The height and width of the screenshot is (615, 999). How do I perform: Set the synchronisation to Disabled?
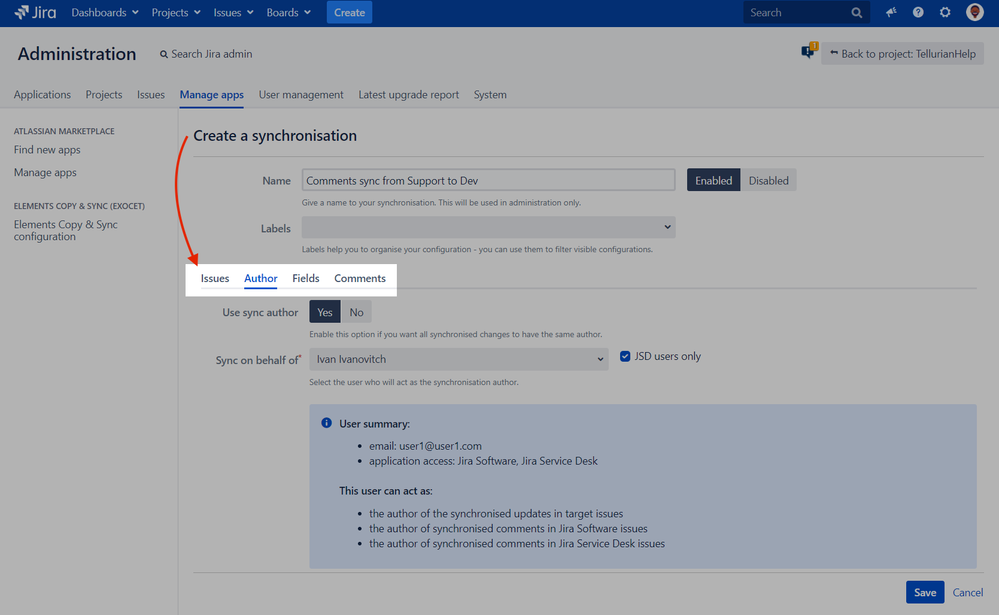click(768, 180)
